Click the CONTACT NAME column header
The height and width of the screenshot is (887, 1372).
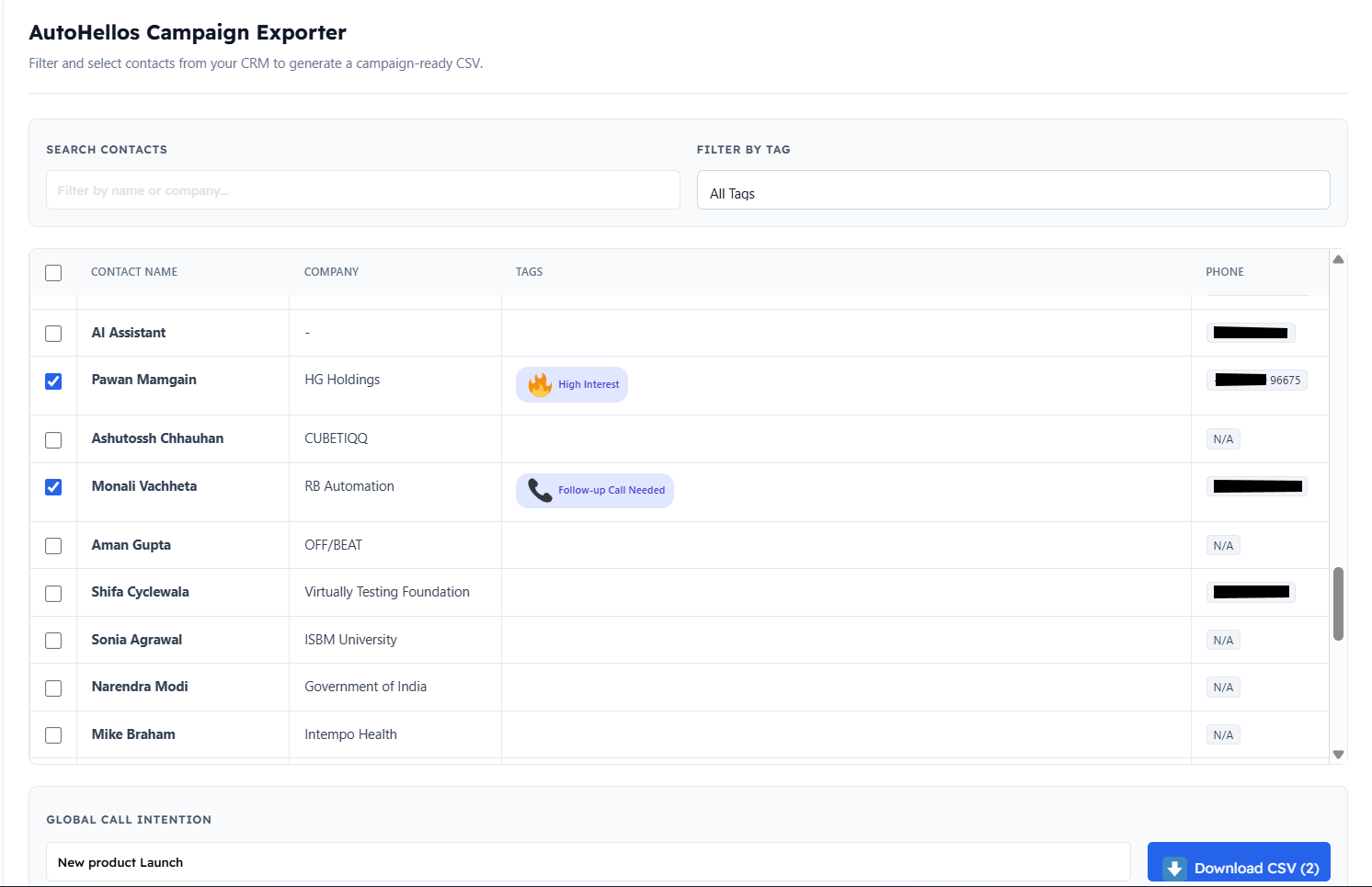click(134, 272)
